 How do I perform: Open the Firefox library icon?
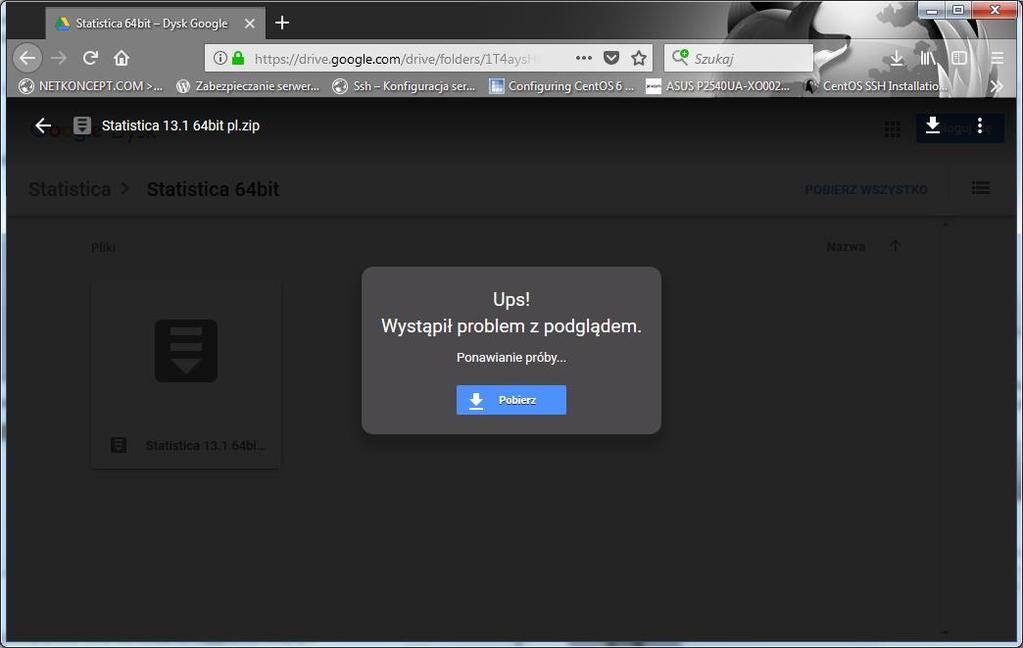coord(928,58)
